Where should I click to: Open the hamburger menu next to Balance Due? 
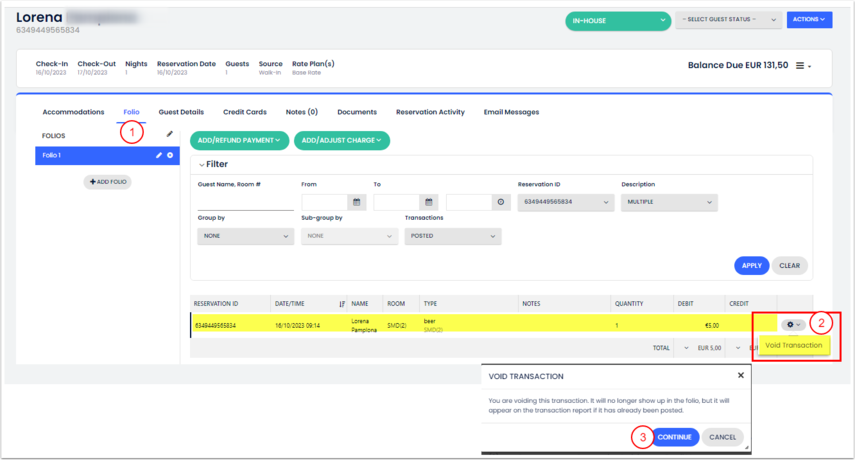pyautogui.click(x=802, y=66)
